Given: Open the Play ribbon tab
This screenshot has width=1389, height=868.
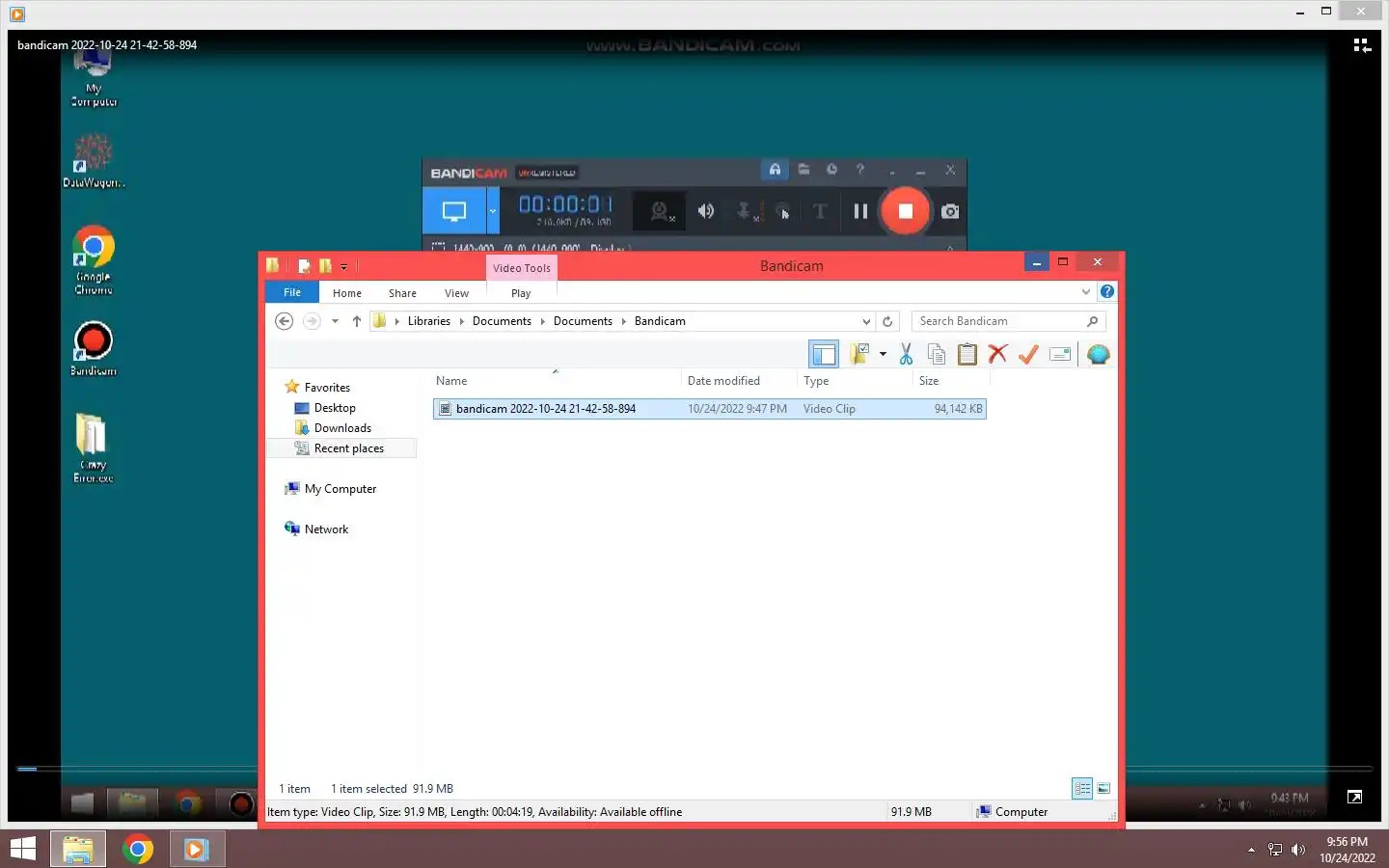Looking at the screenshot, I should tap(521, 293).
